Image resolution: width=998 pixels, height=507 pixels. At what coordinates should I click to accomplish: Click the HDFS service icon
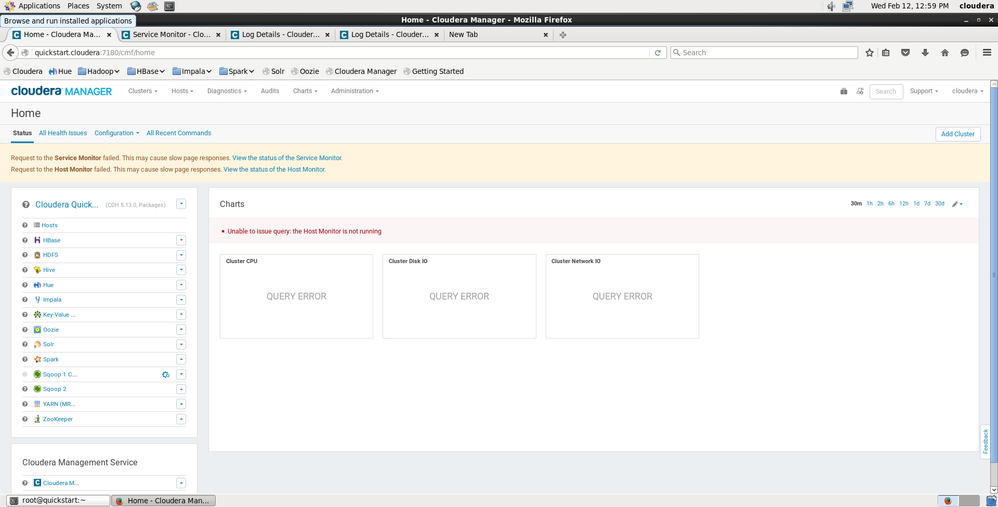coord(38,254)
